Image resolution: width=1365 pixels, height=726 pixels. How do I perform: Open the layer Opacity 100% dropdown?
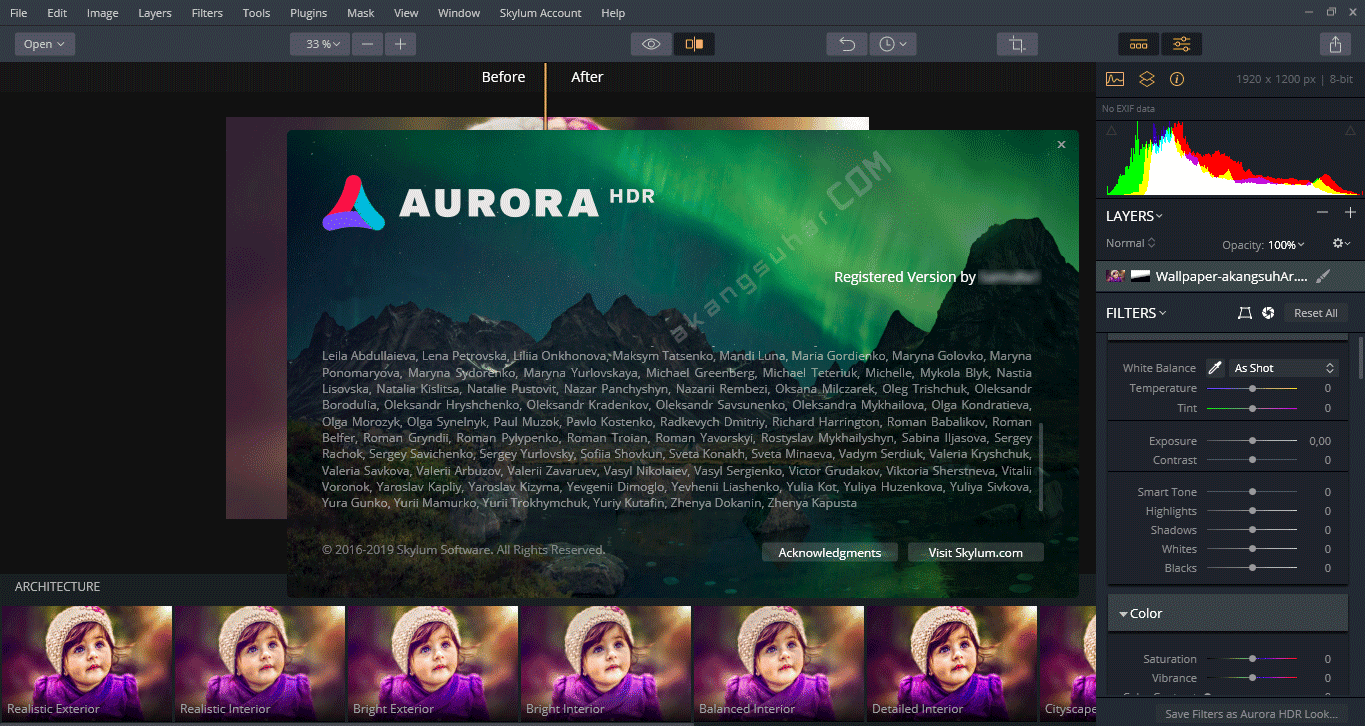click(x=1287, y=245)
